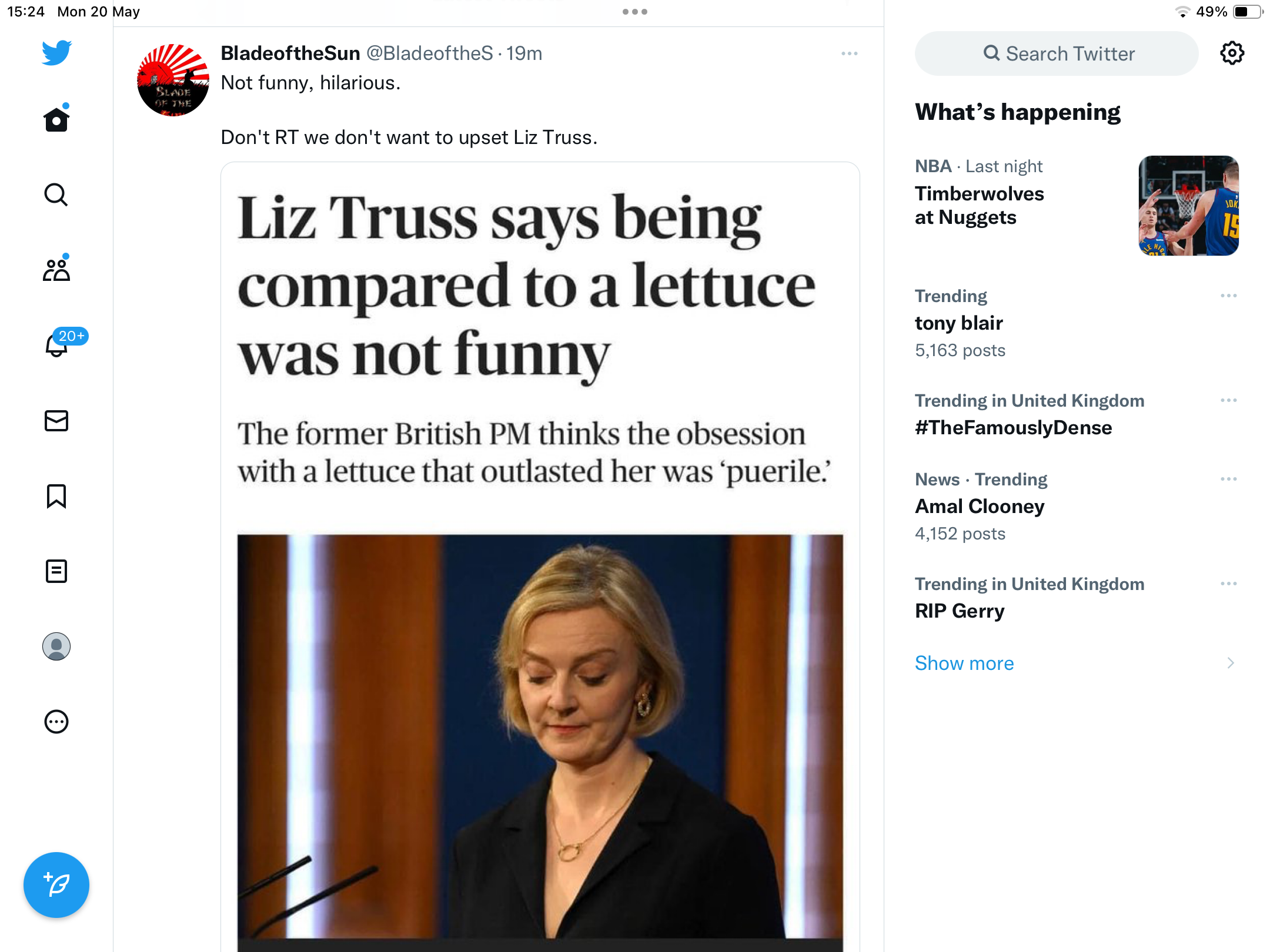1270x952 pixels.
Task: Open the Lists icon in sidebar
Action: pyautogui.click(x=56, y=571)
